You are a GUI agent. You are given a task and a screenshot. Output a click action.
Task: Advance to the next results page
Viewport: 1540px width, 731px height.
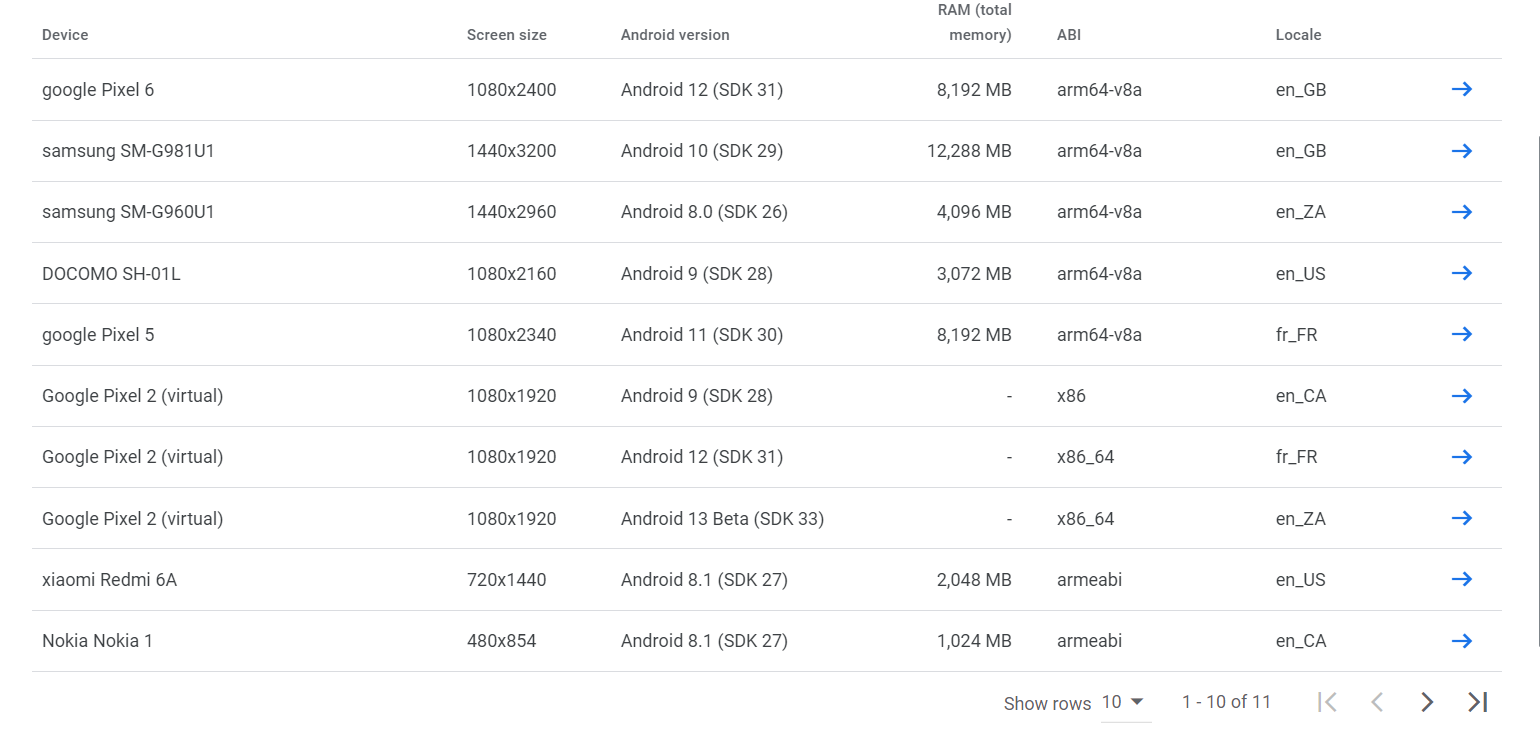pos(1427,702)
